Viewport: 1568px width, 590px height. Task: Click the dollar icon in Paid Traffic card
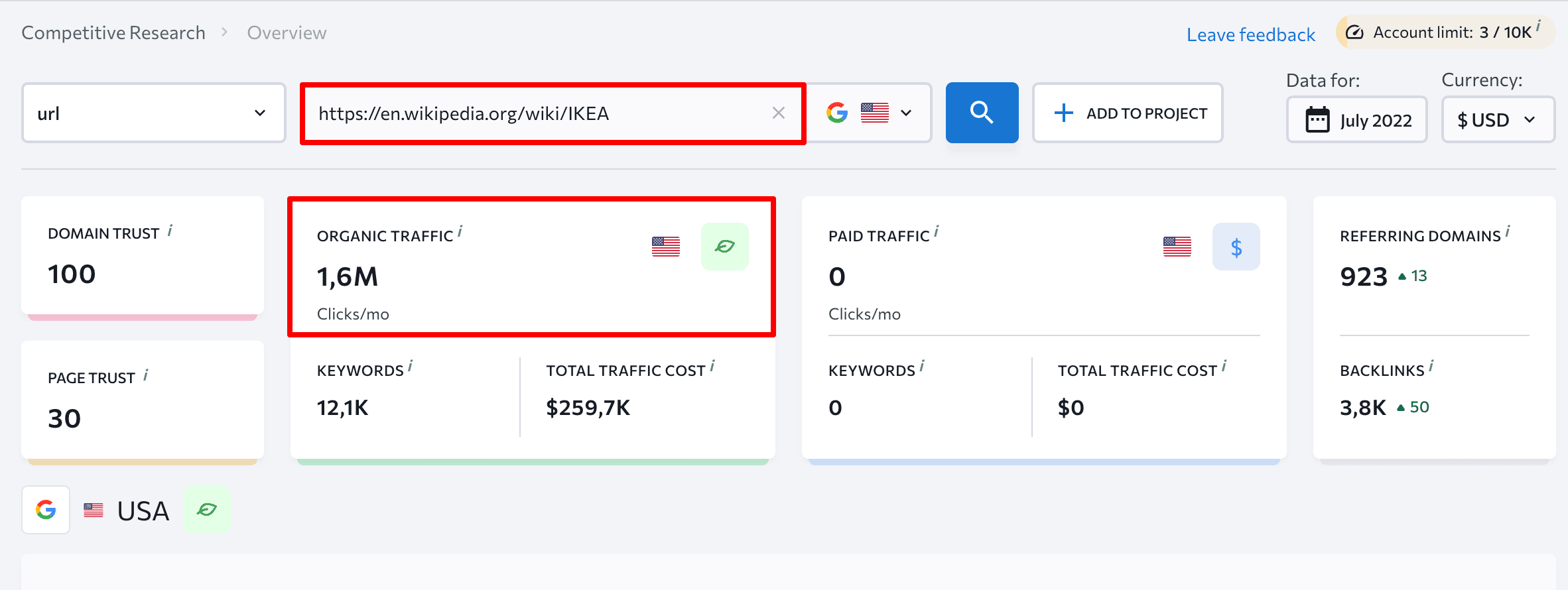(x=1236, y=247)
